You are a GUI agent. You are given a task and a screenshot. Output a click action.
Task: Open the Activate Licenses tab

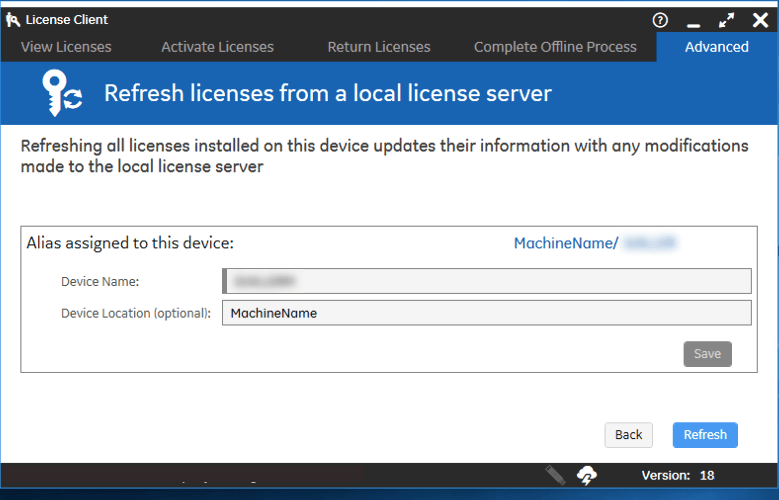click(218, 47)
